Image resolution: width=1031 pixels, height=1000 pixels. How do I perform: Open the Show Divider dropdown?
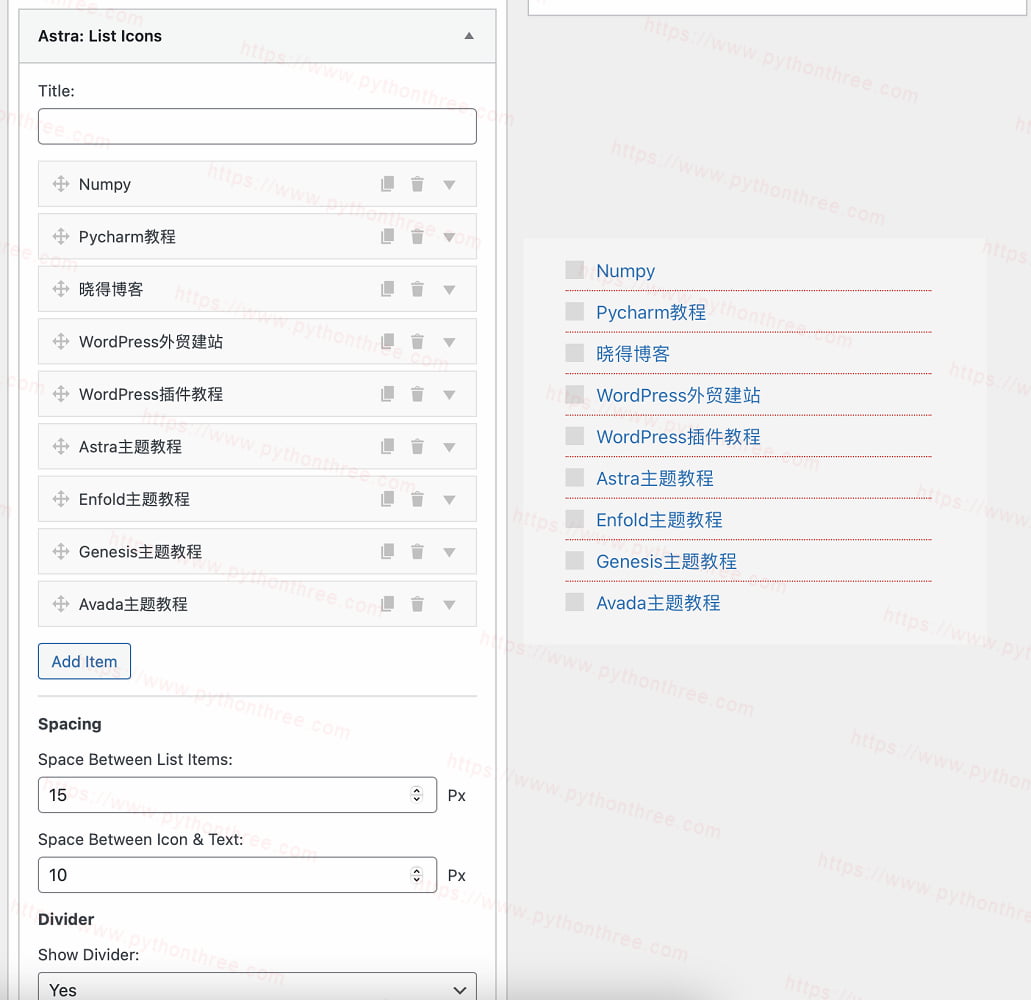click(257, 988)
